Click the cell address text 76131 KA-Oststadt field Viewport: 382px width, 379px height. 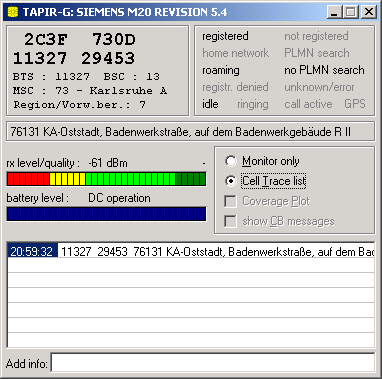pyautogui.click(x=190, y=132)
